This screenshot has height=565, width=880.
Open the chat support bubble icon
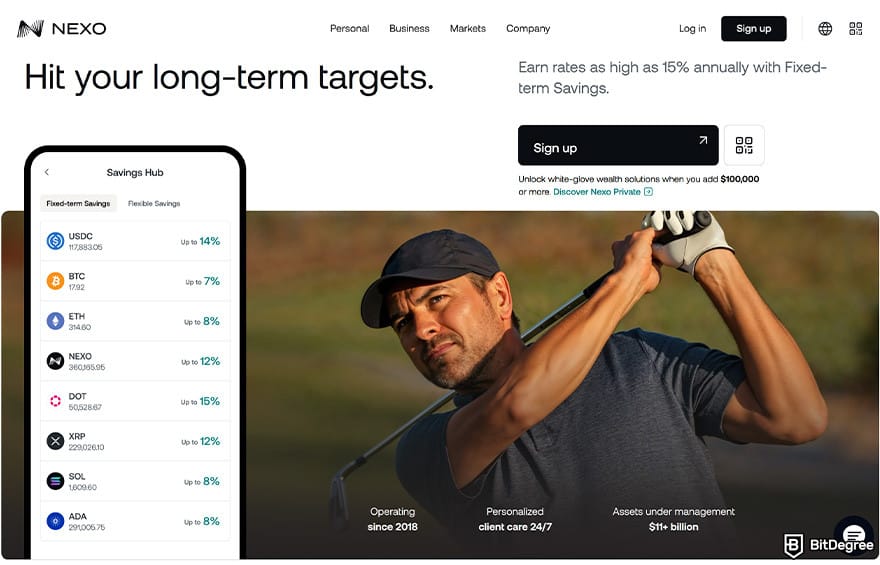(x=853, y=535)
